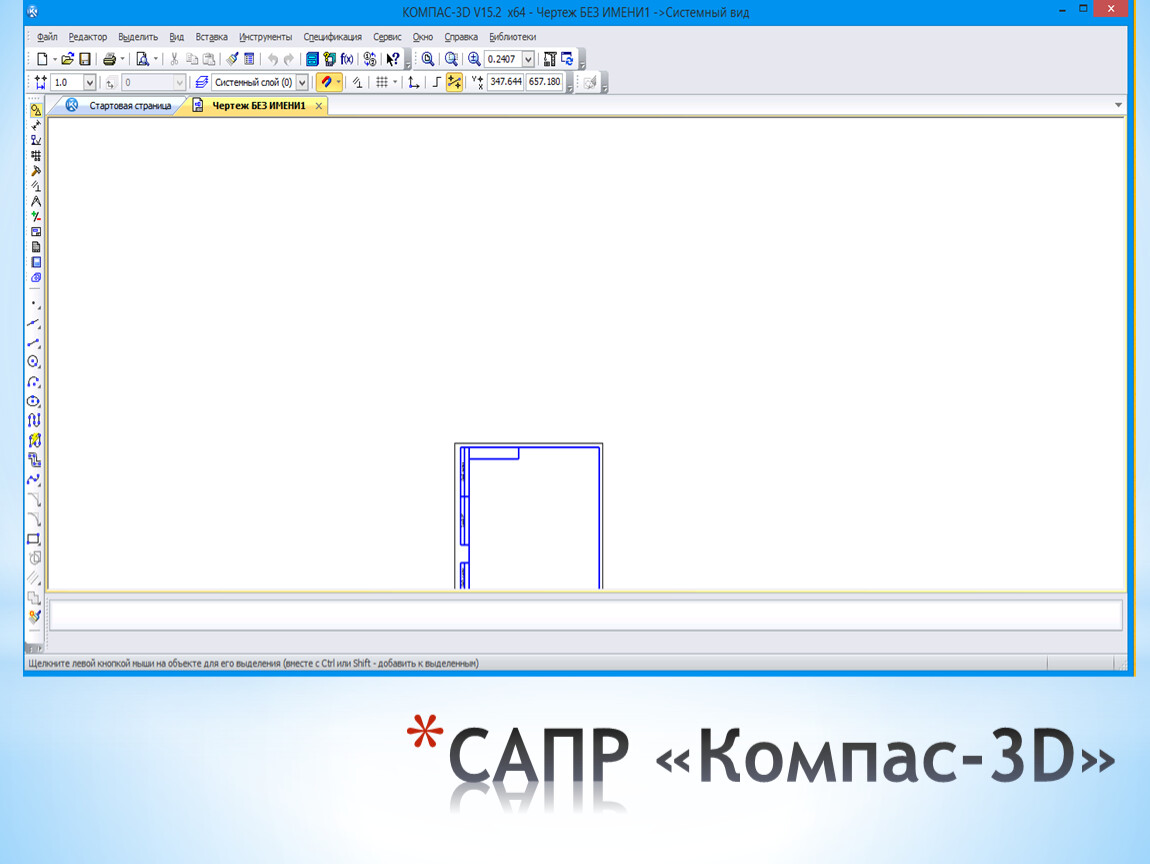Create a new document with the blank-page icon
The image size is (1150, 864).
(x=43, y=59)
